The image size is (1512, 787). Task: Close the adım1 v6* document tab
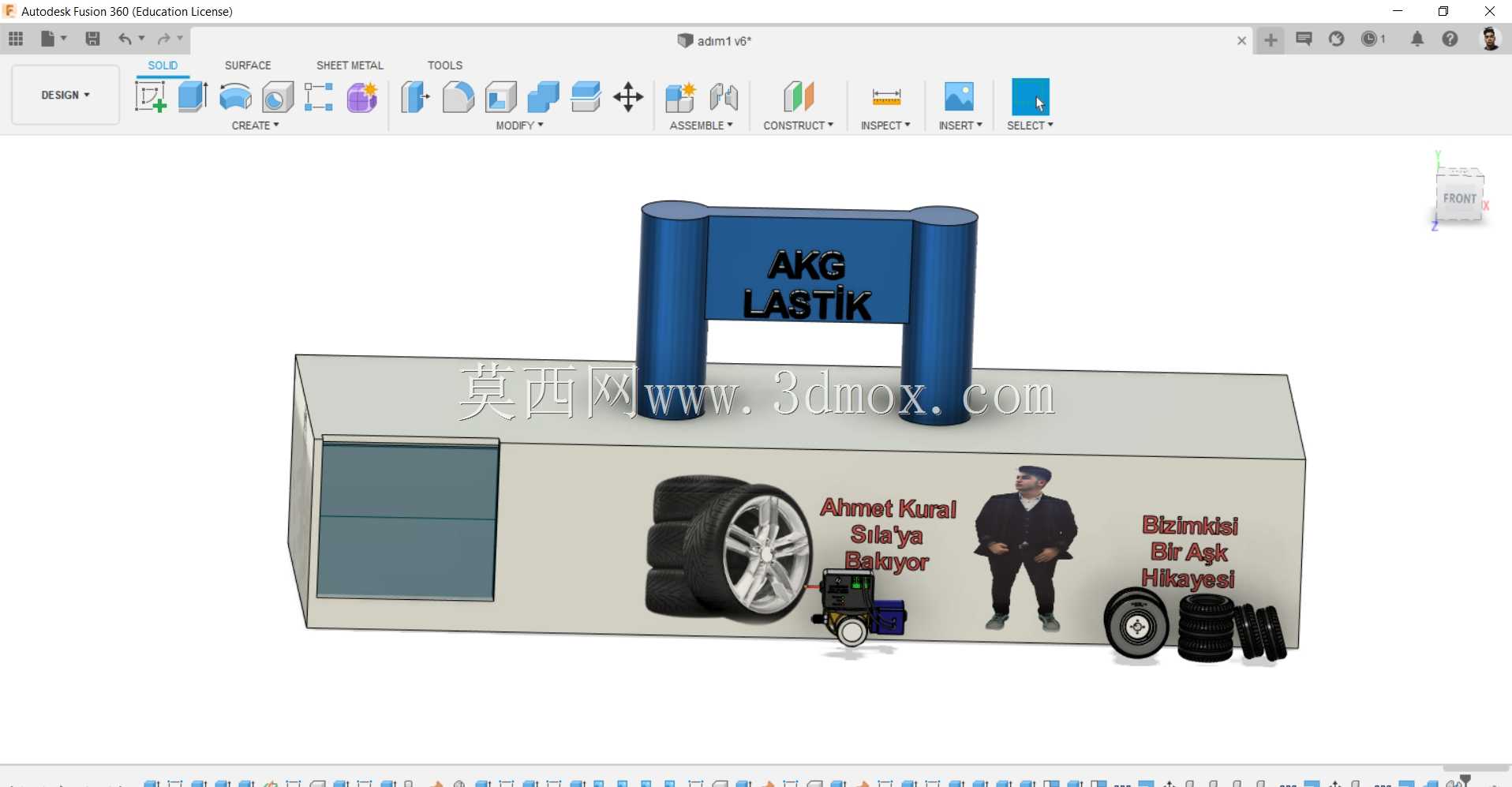[1241, 40]
